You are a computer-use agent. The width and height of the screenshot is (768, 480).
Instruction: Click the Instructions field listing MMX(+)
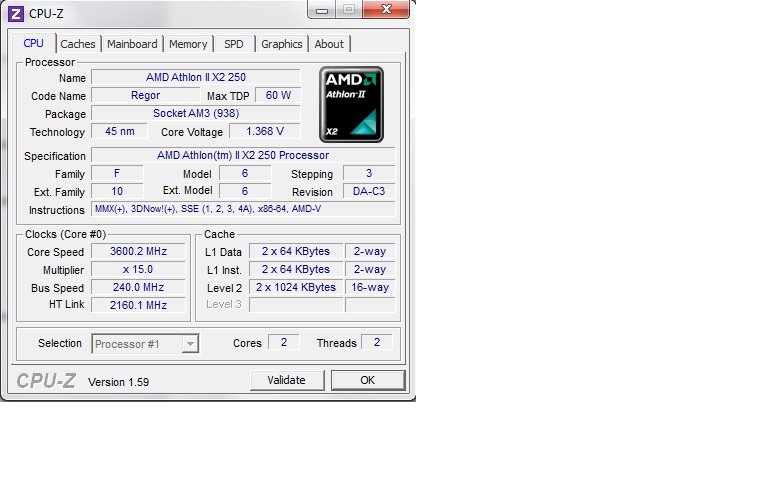tap(243, 209)
